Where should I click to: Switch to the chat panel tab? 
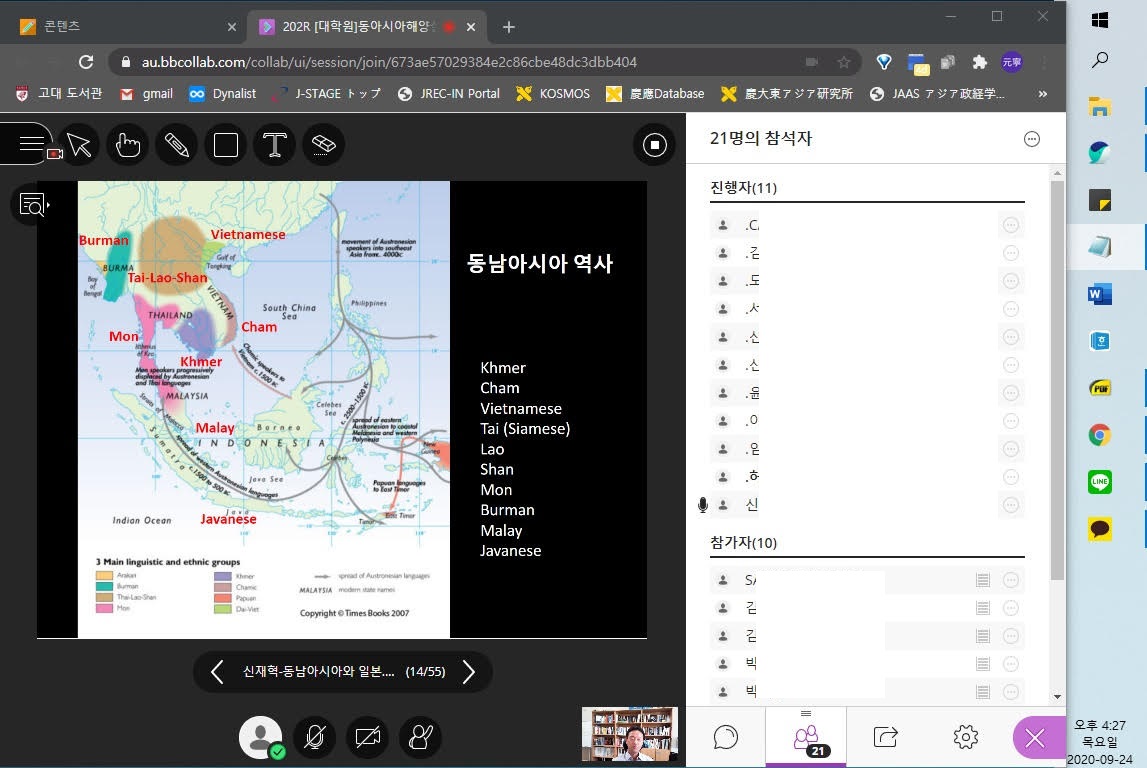click(726, 737)
